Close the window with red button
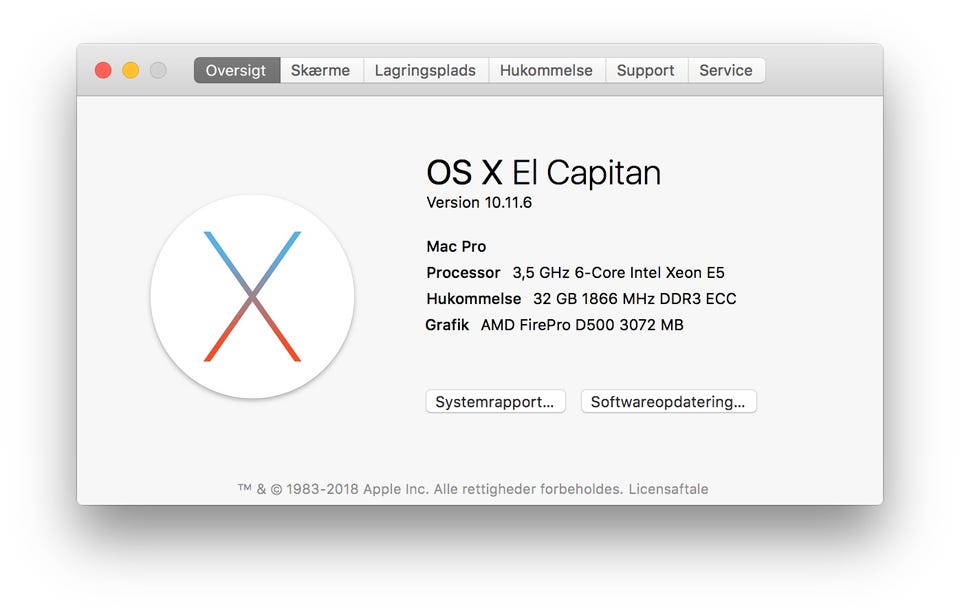The height and width of the screenshot is (615, 960). (103, 70)
